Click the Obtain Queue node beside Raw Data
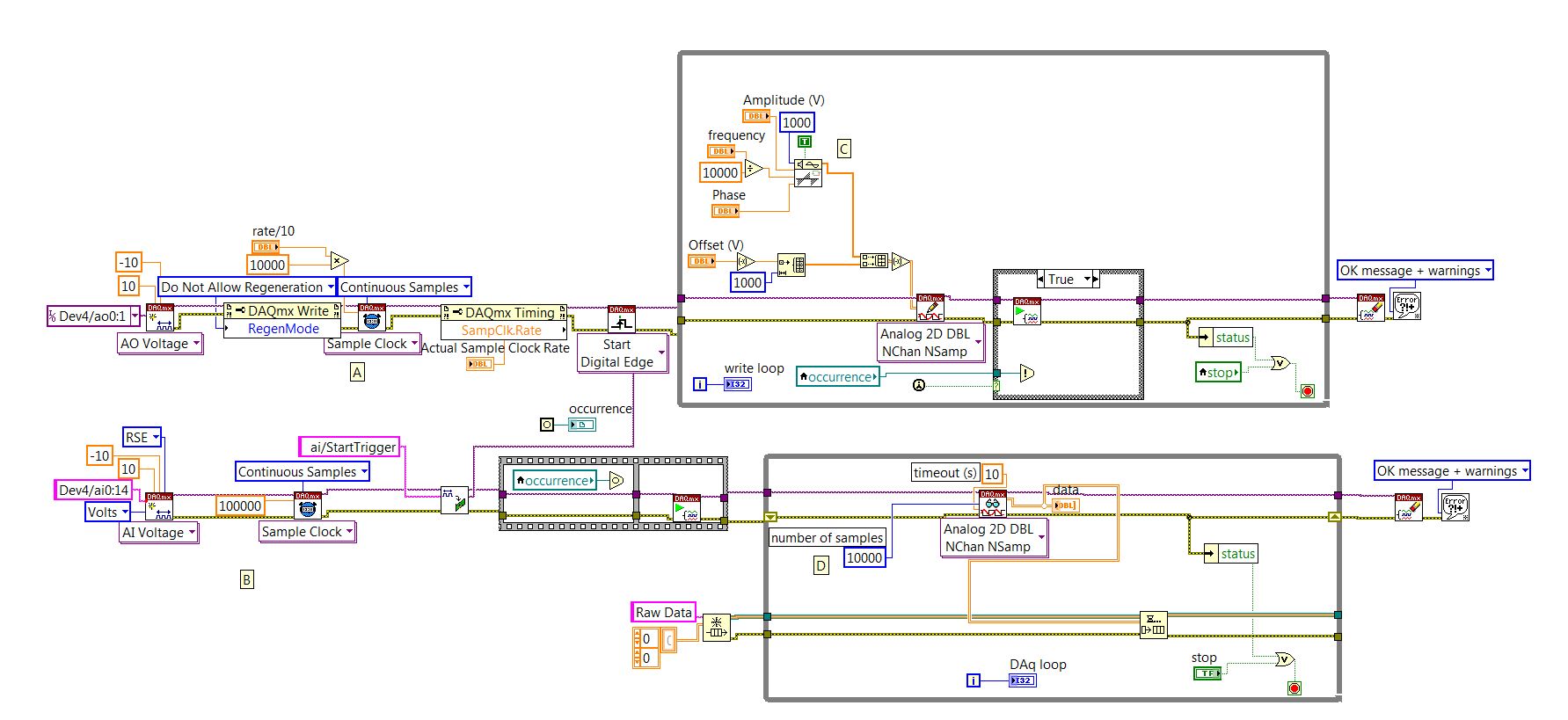The image size is (1568, 720). tap(717, 627)
